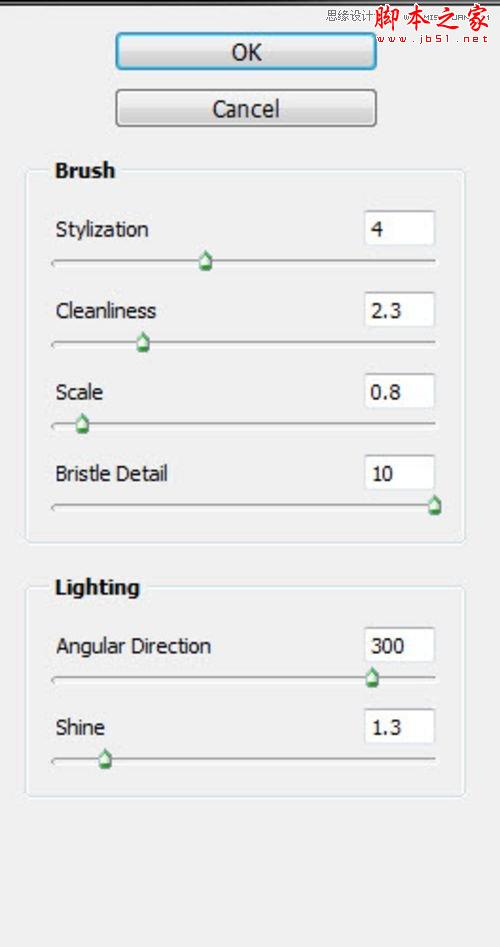Select the Scale slider thumb

[x=83, y=425]
